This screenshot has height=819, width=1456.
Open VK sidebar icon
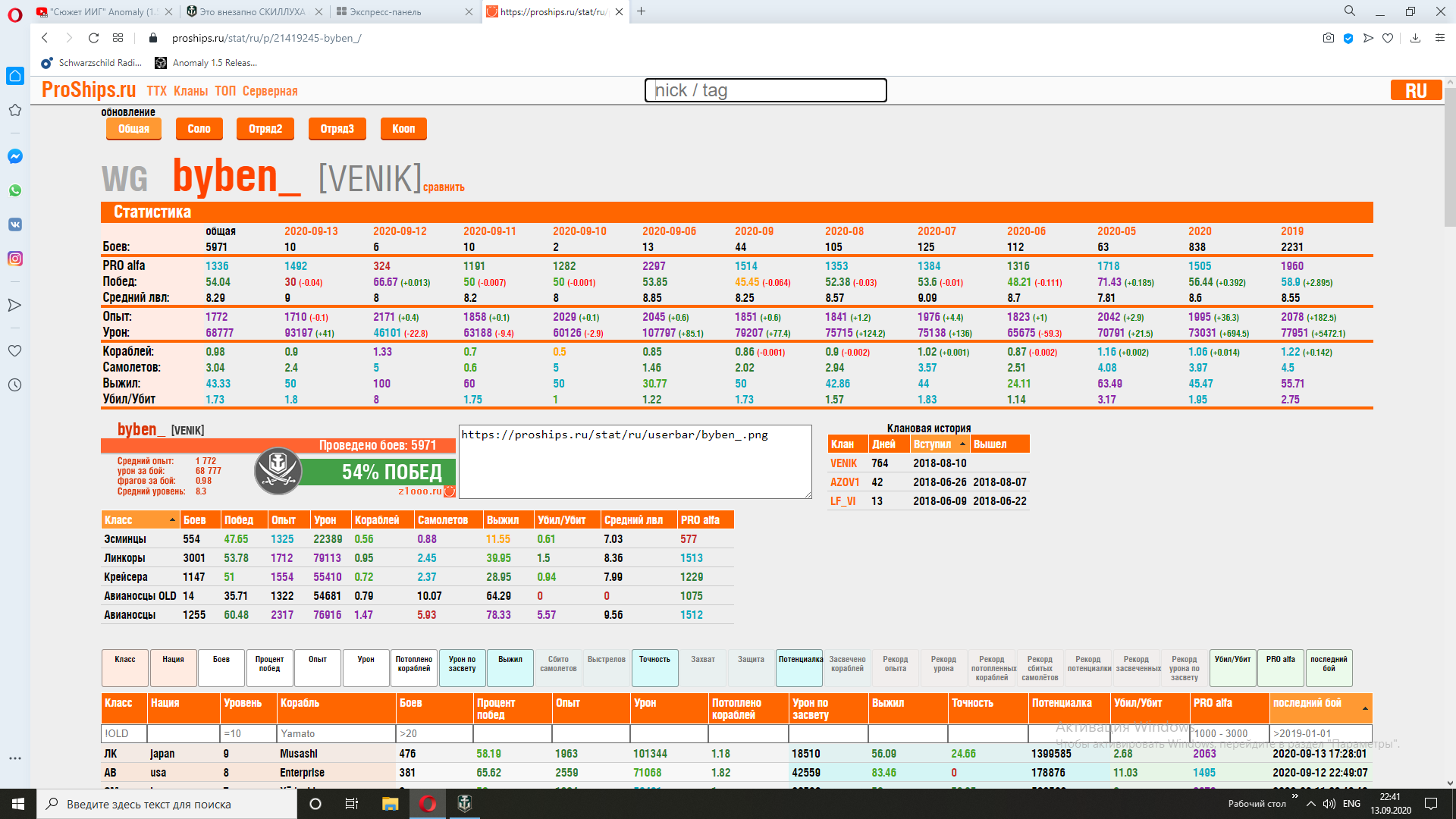[x=14, y=224]
